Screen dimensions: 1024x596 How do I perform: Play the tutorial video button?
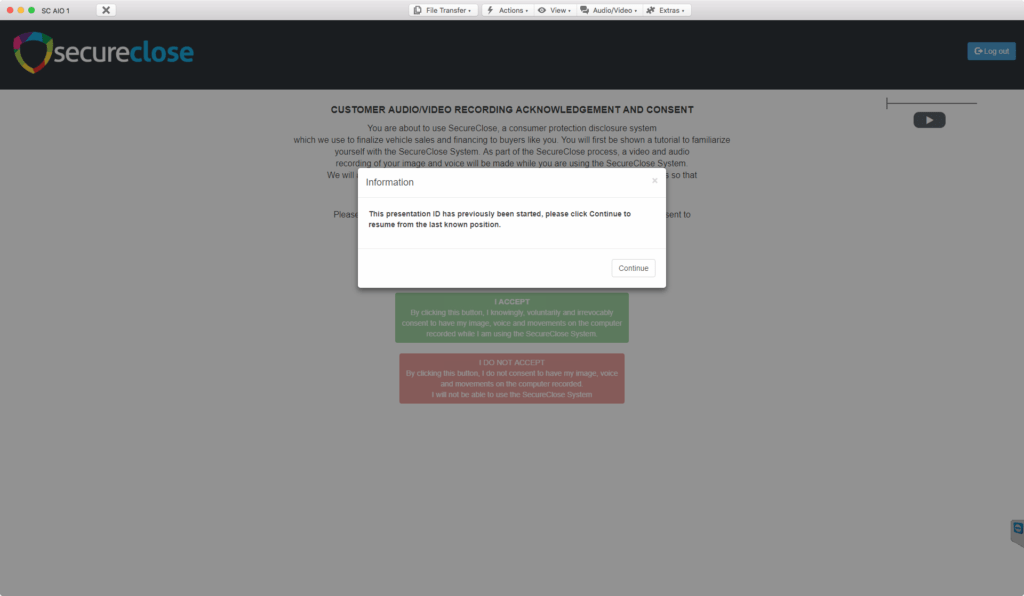coord(929,120)
